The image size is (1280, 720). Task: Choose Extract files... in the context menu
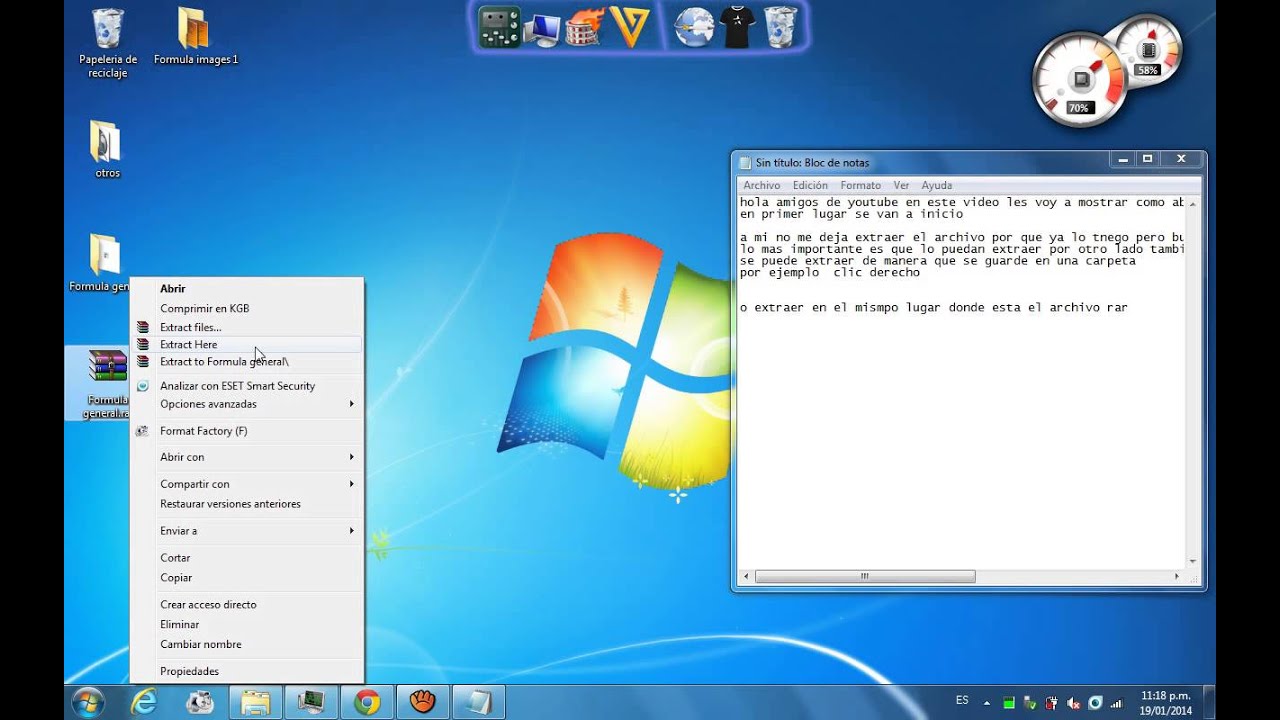click(x=247, y=327)
